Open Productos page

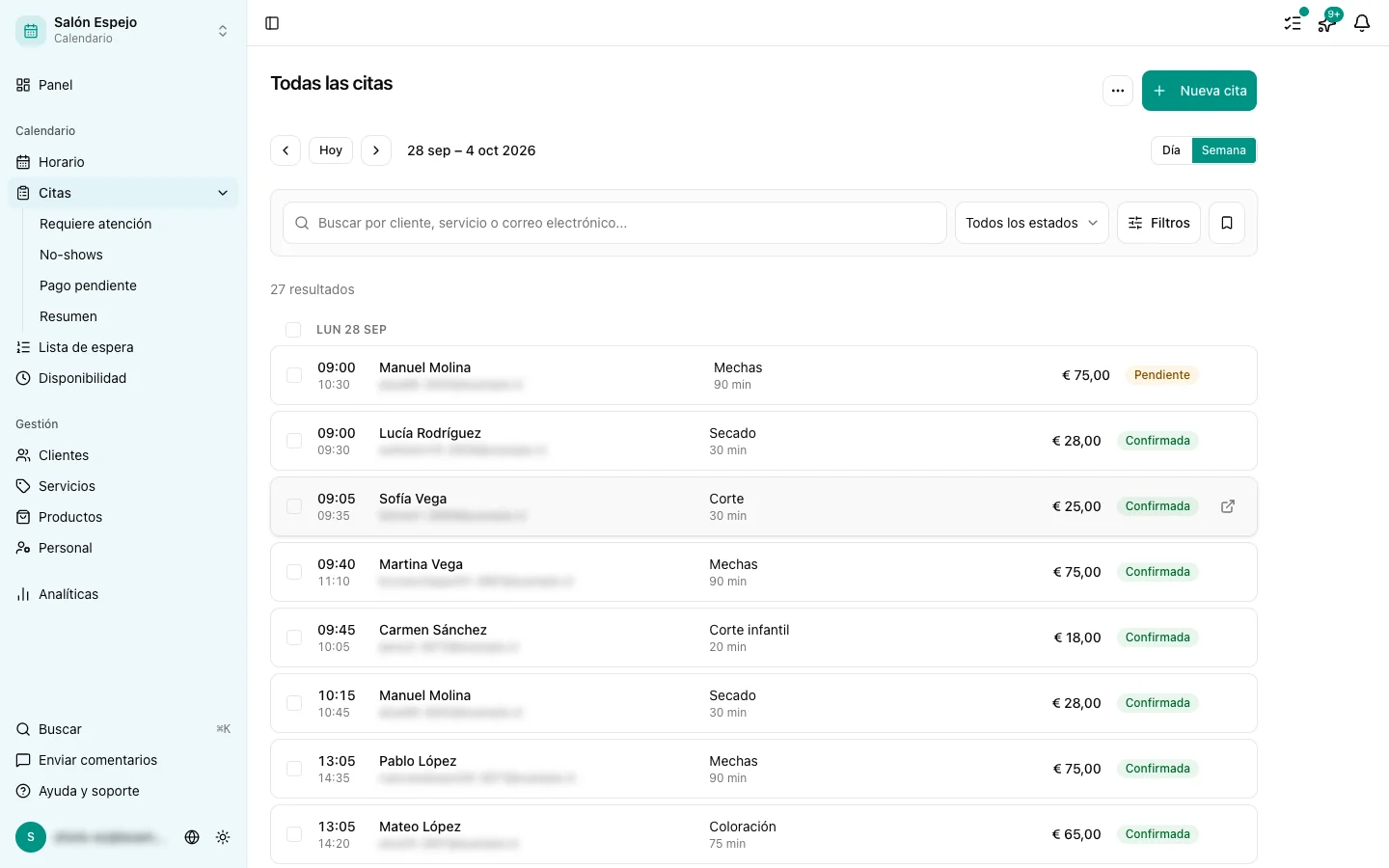point(123,517)
